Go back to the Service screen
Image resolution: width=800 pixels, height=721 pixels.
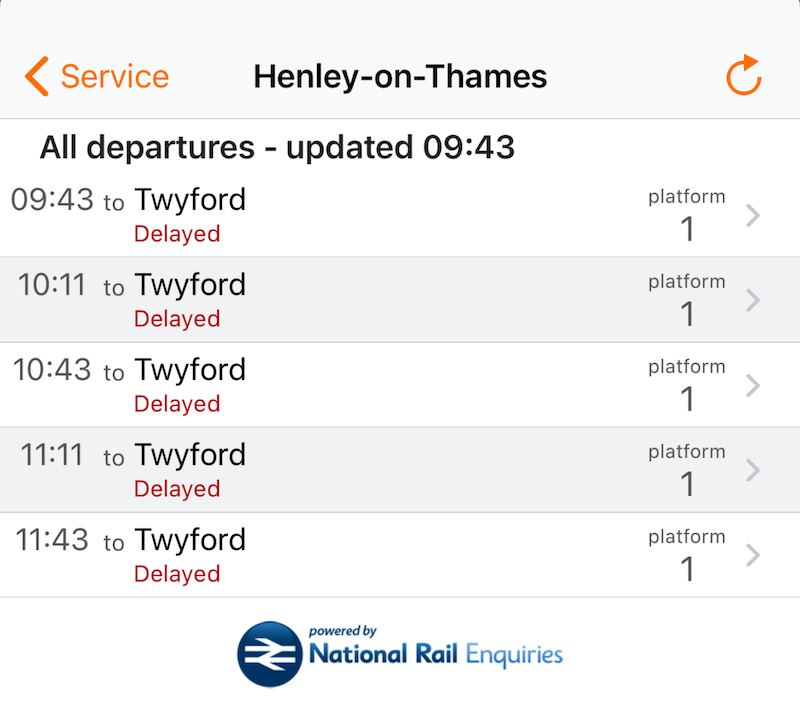coord(95,76)
